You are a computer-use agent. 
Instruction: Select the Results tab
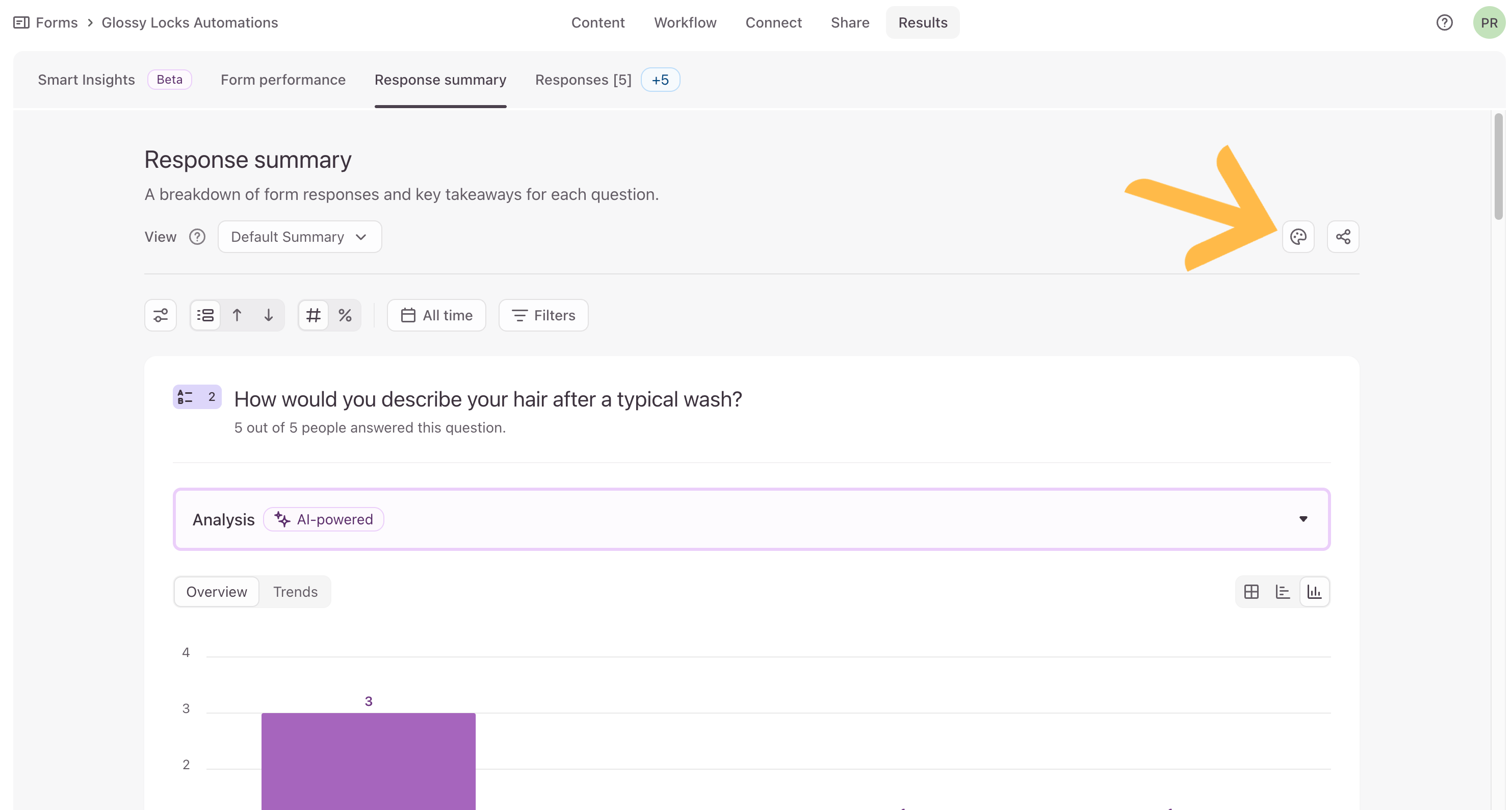pyautogui.click(x=923, y=22)
